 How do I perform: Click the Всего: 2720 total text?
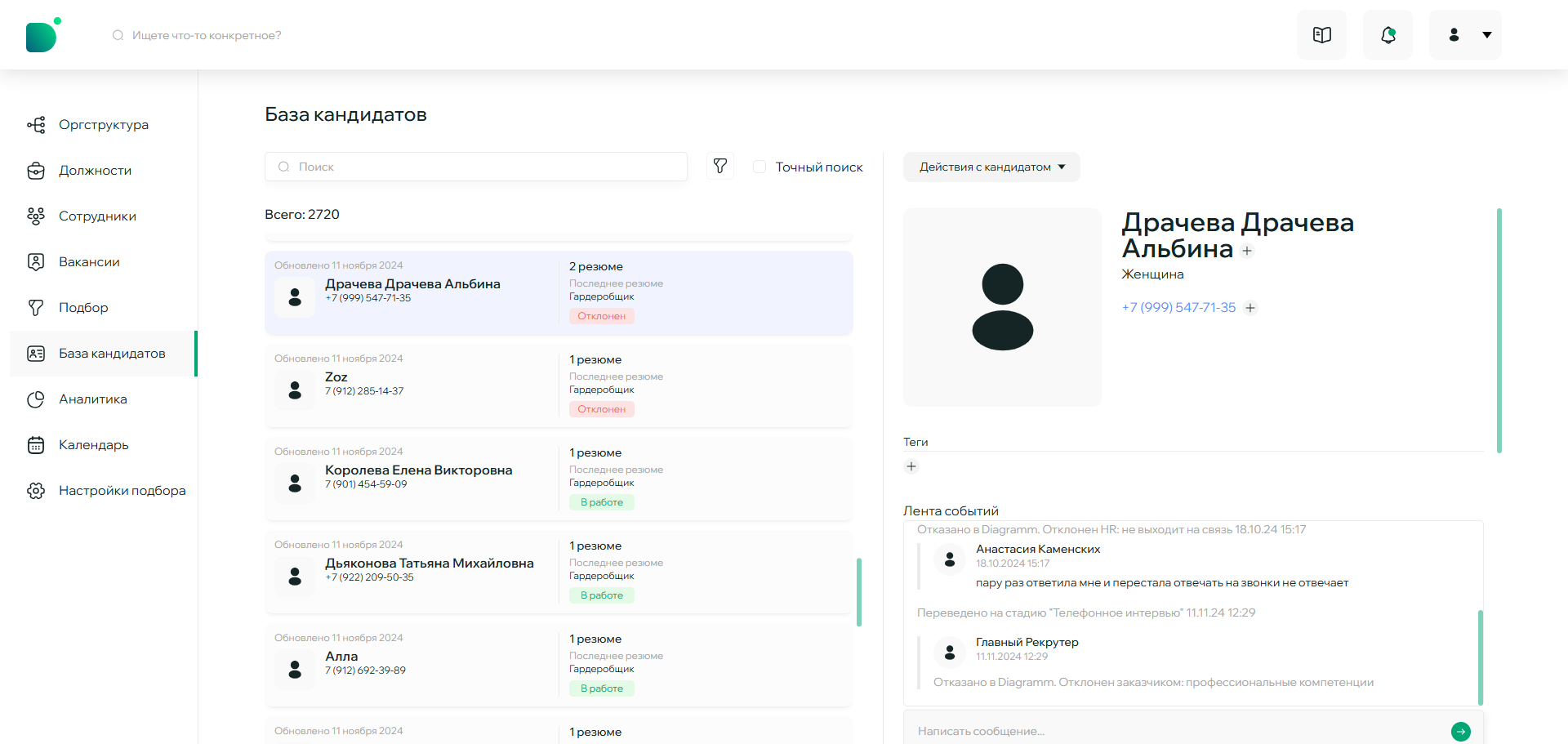[302, 215]
